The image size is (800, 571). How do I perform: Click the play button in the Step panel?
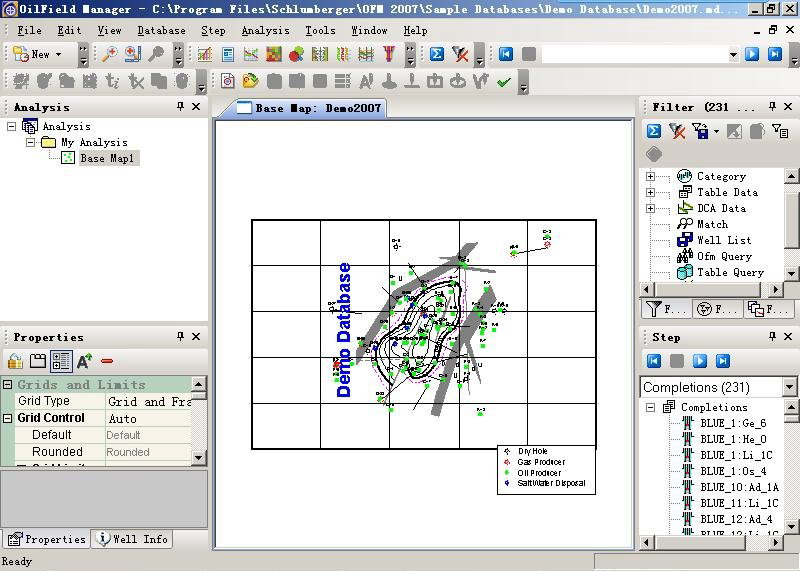(x=700, y=361)
